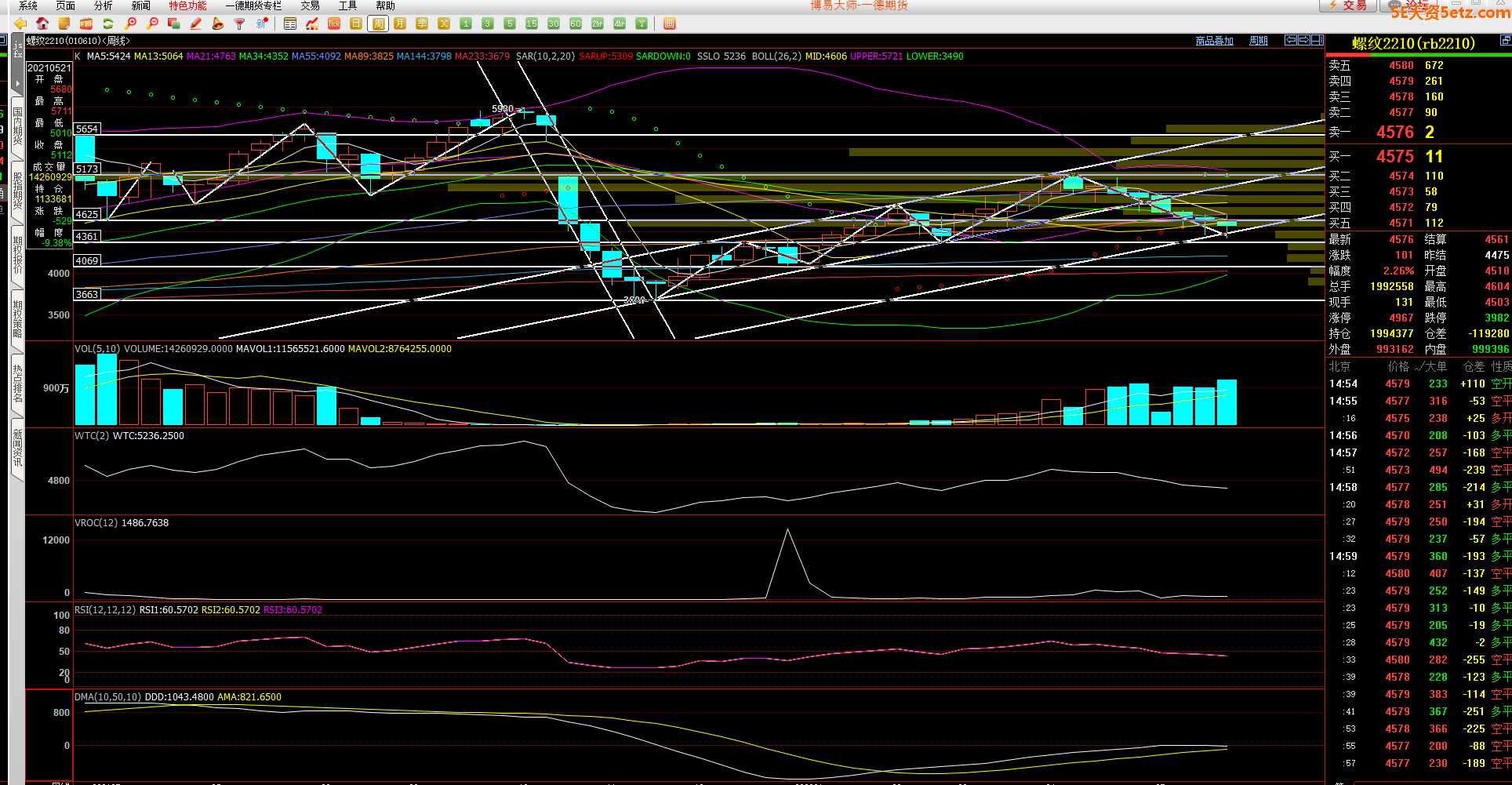
Task: Select the 30-minute period button
Action: pos(554,24)
